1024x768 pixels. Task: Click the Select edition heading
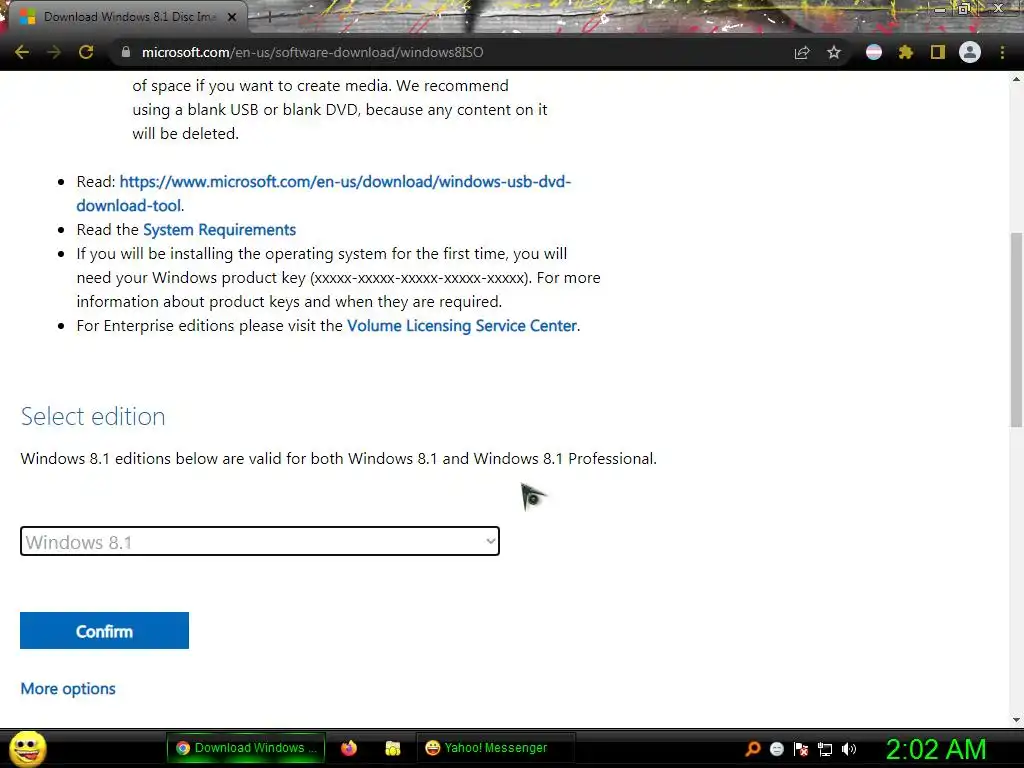pos(93,417)
